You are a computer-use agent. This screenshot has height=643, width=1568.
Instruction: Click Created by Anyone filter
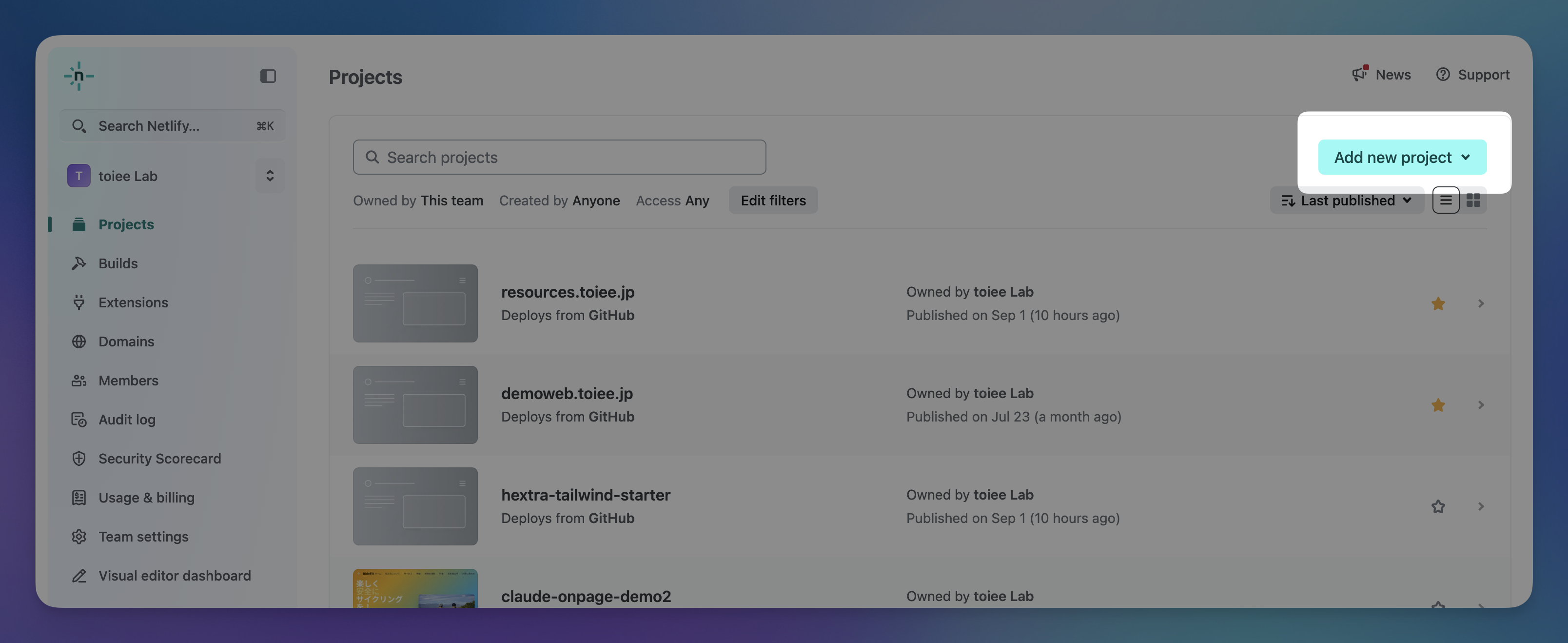[x=559, y=201]
